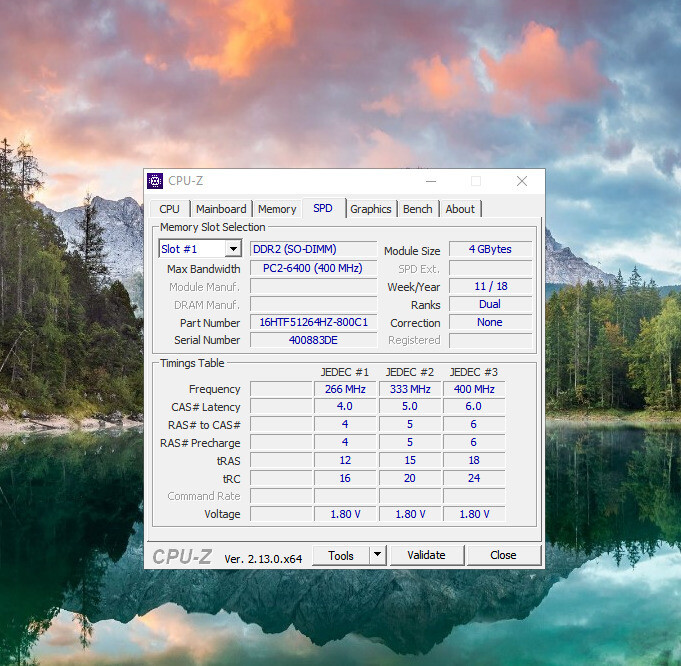Click the Dual ranks value
This screenshot has width=681, height=666.
click(490, 304)
